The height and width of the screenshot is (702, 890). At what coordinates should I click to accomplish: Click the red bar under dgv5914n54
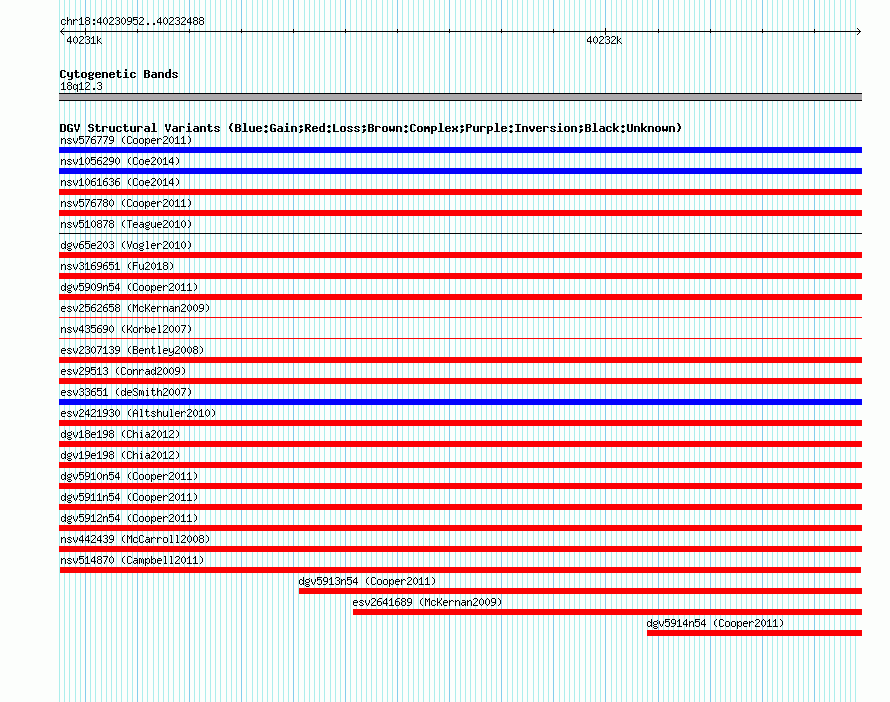point(754,633)
